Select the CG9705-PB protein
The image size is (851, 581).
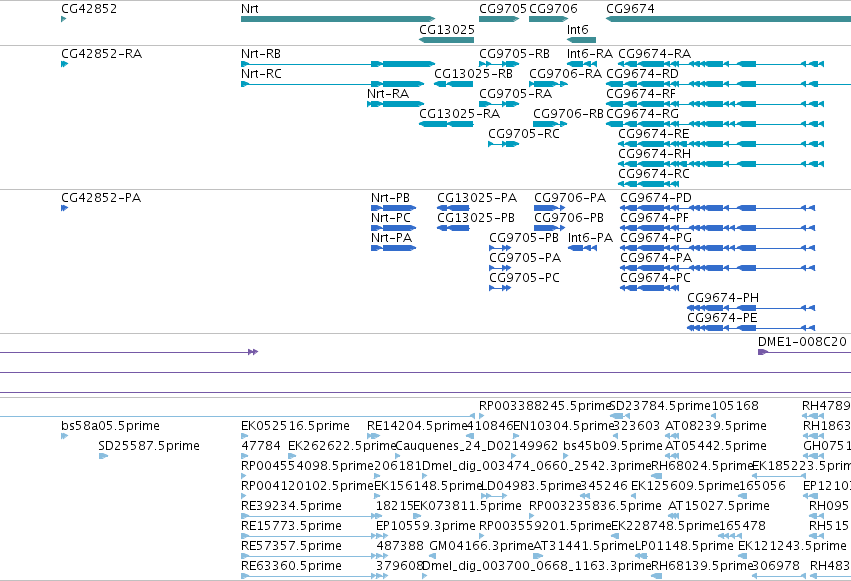pyautogui.click(x=500, y=248)
